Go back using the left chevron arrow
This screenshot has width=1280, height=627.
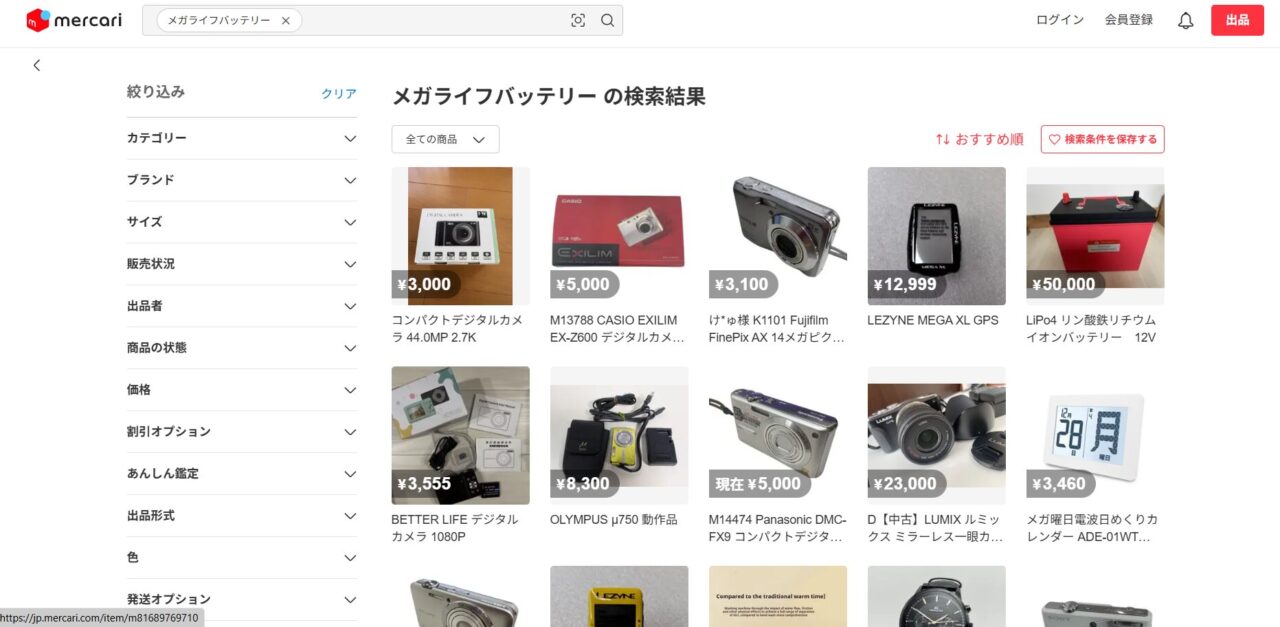pos(37,65)
